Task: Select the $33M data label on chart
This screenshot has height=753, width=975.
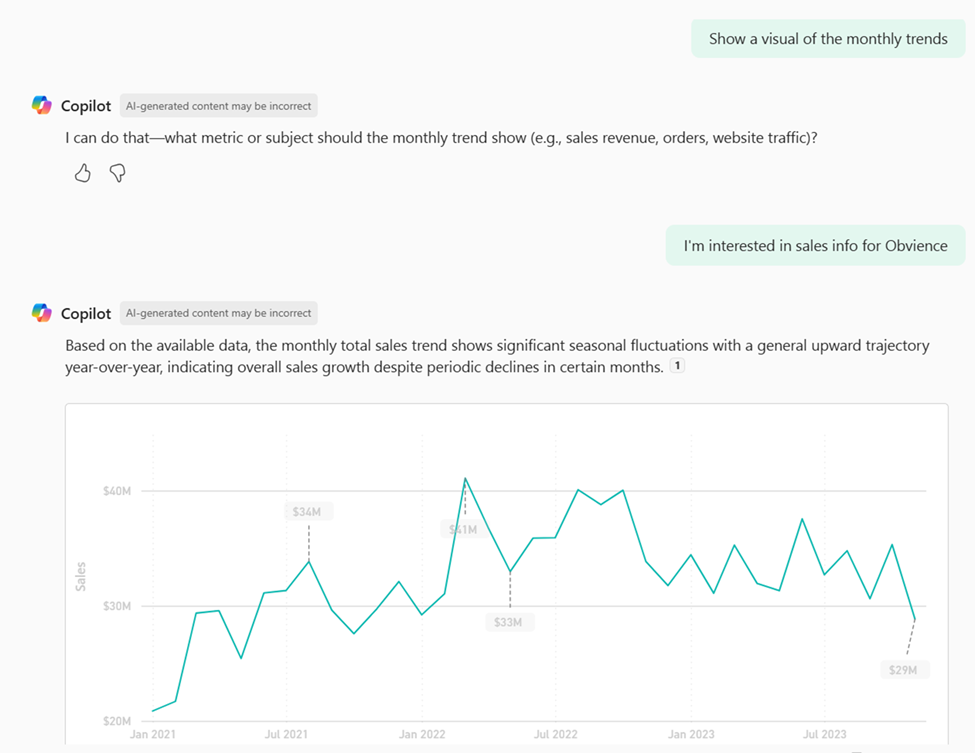Action: (x=508, y=622)
